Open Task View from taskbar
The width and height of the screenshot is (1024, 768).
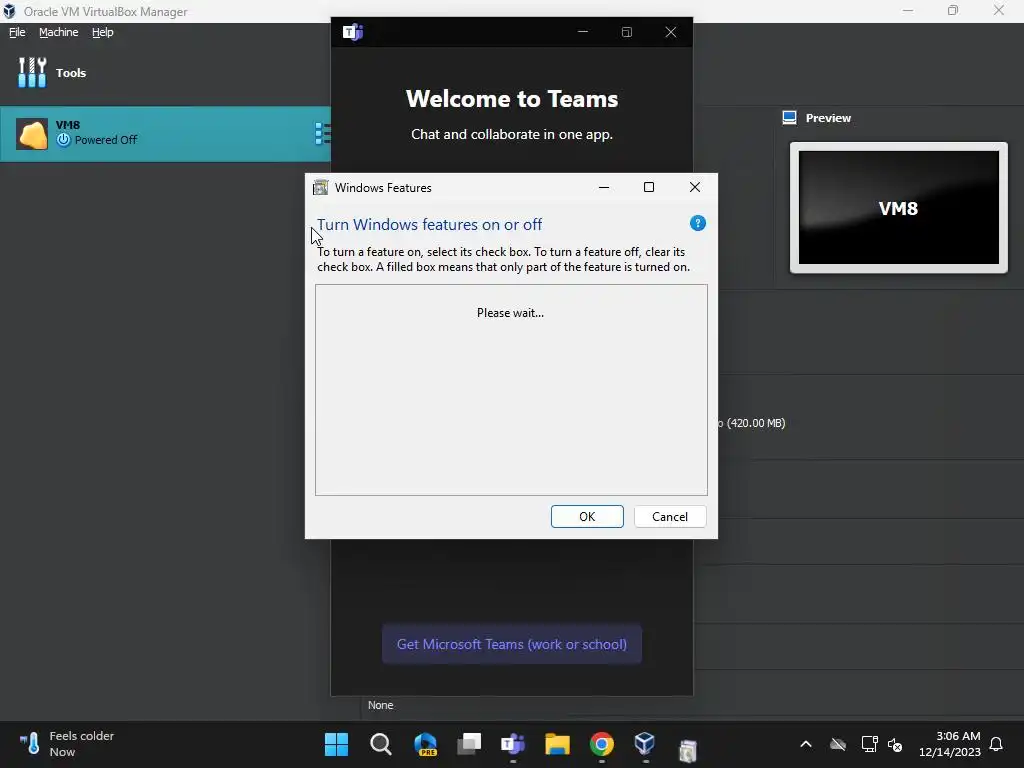tap(469, 744)
